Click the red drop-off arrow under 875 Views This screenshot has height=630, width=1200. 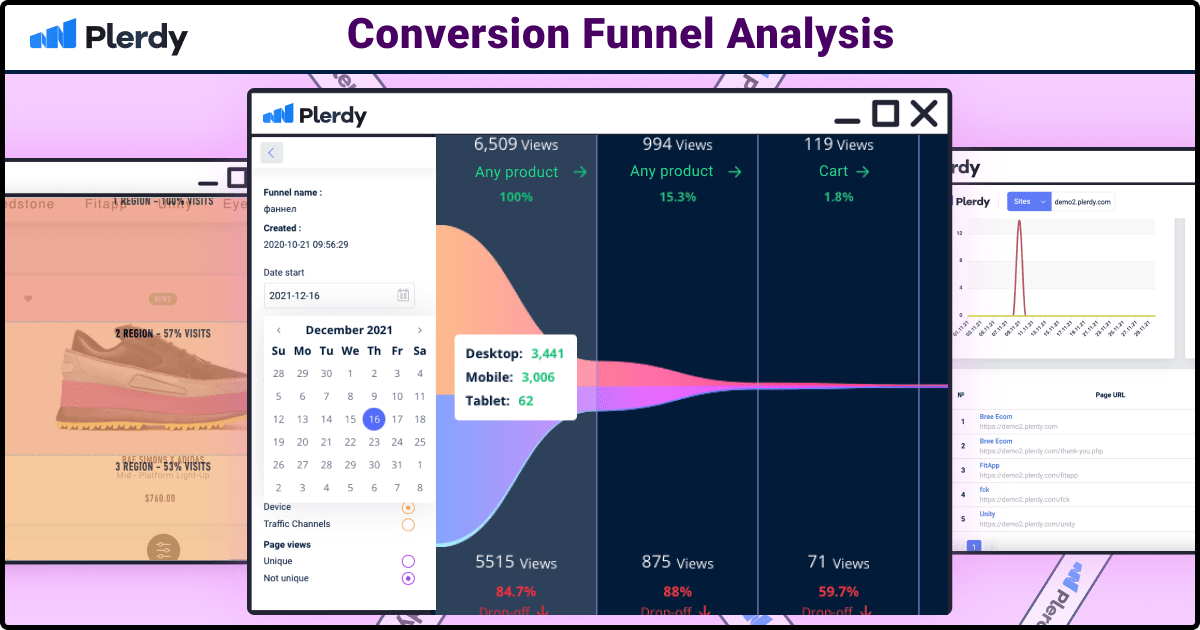[x=704, y=611]
